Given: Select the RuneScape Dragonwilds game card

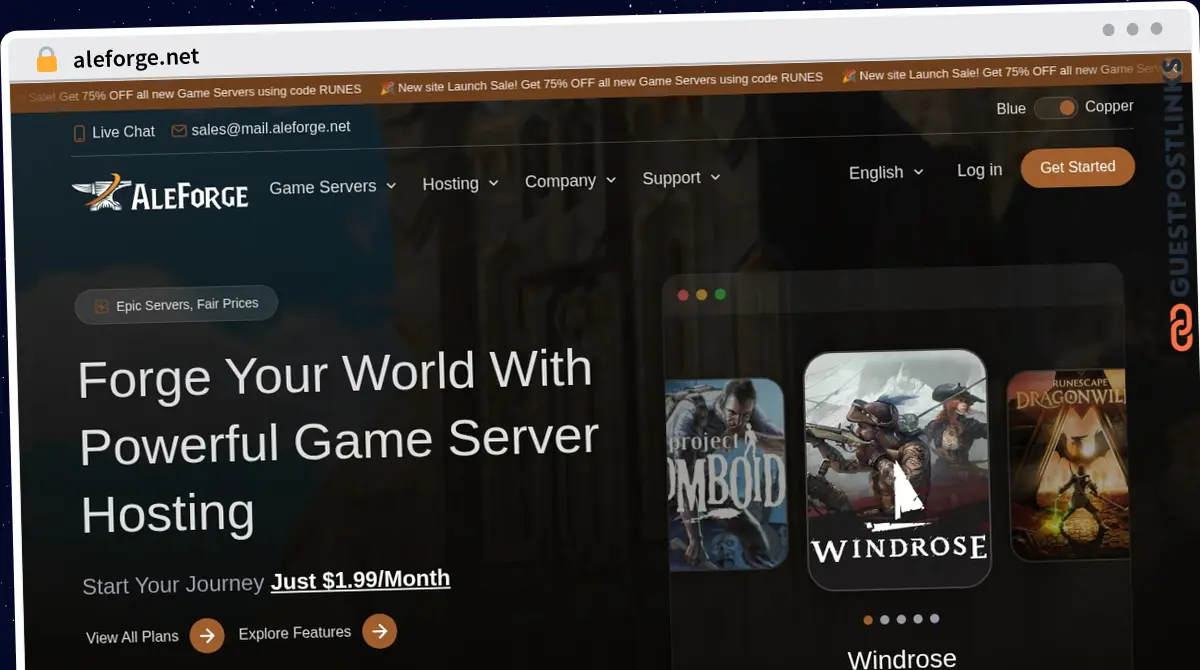Looking at the screenshot, I should point(1069,465).
